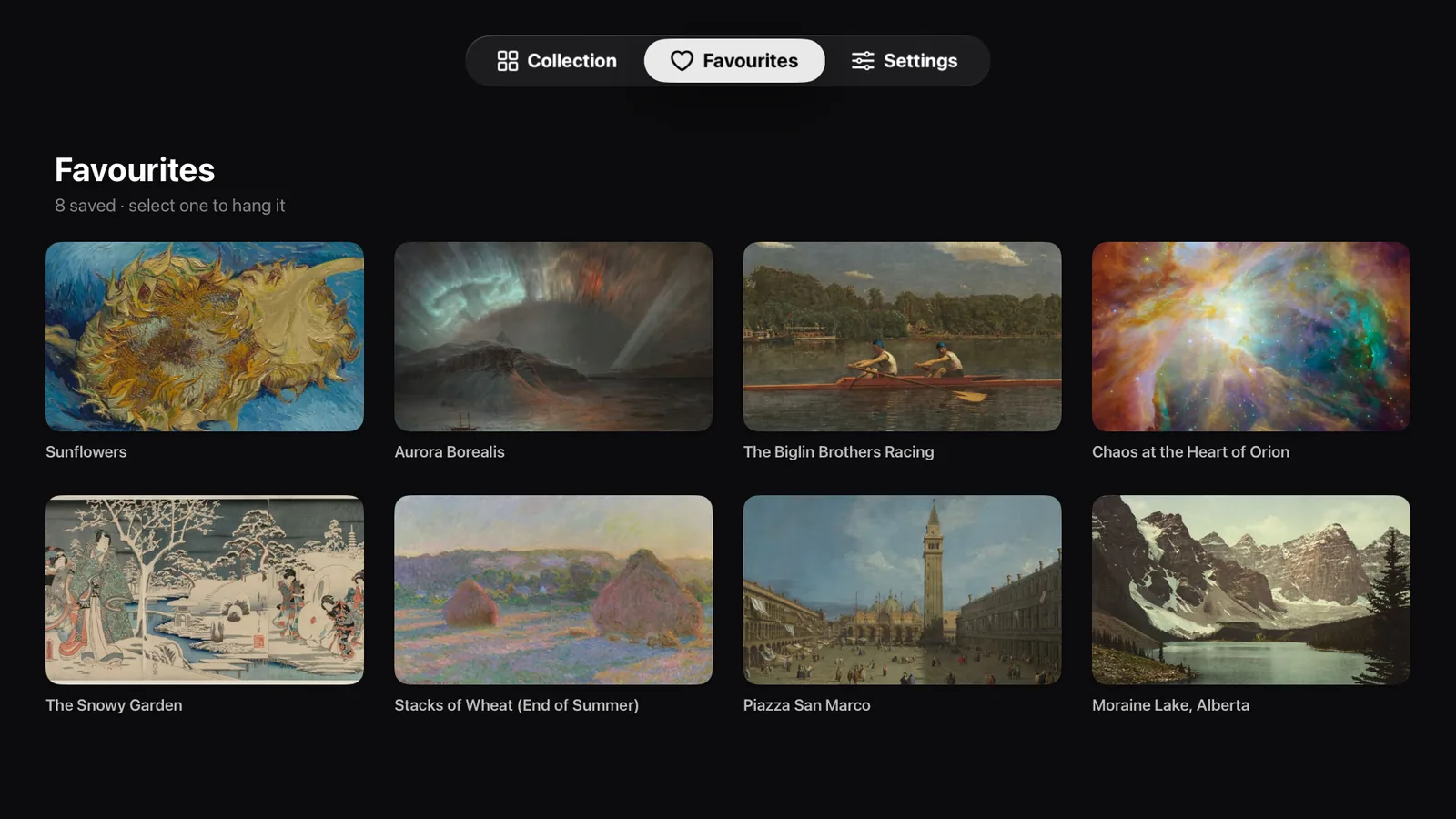The image size is (1456, 819).
Task: Select the Favourites tab label
Action: 751,61
